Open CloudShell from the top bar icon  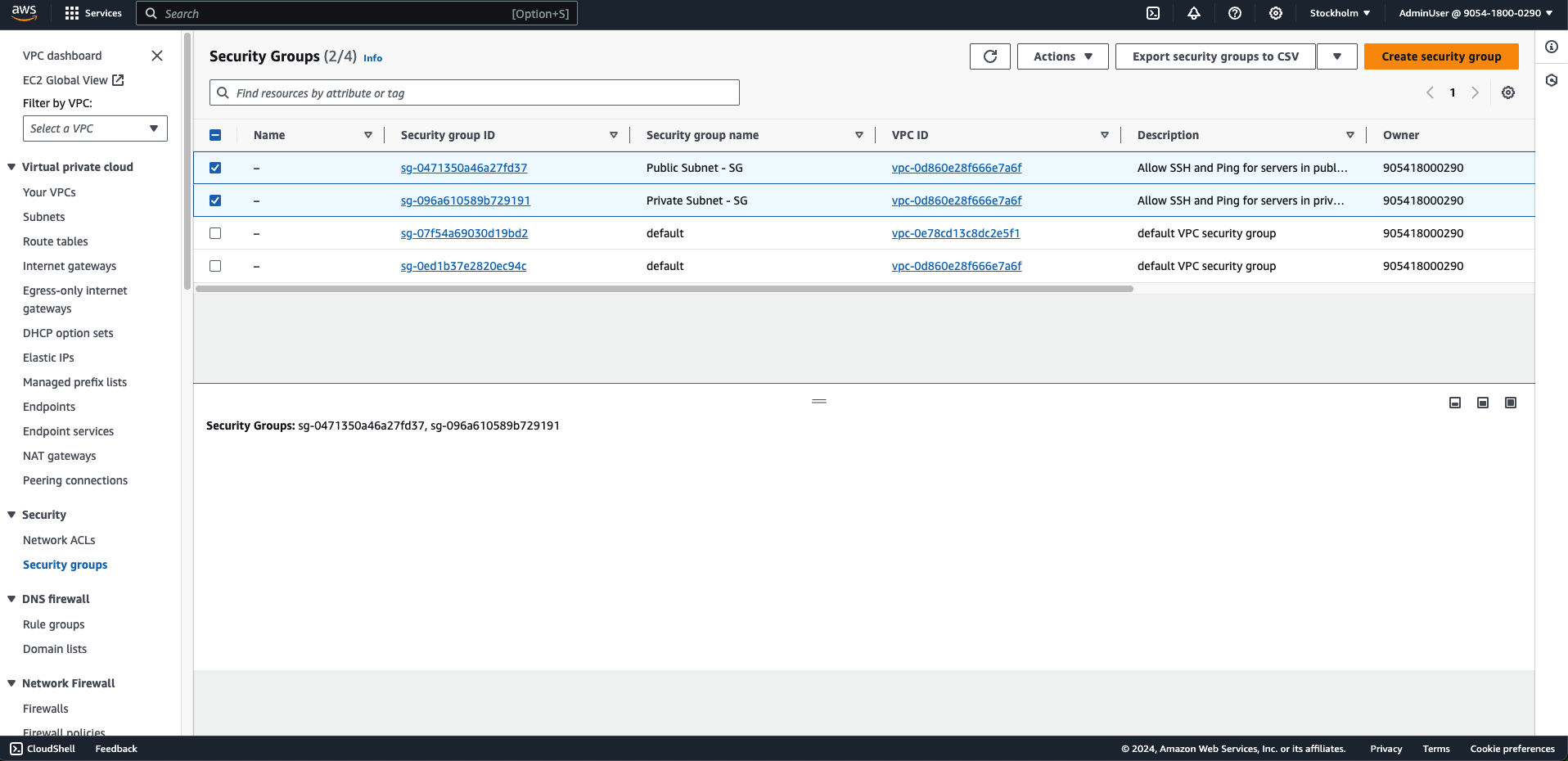[x=1153, y=13]
